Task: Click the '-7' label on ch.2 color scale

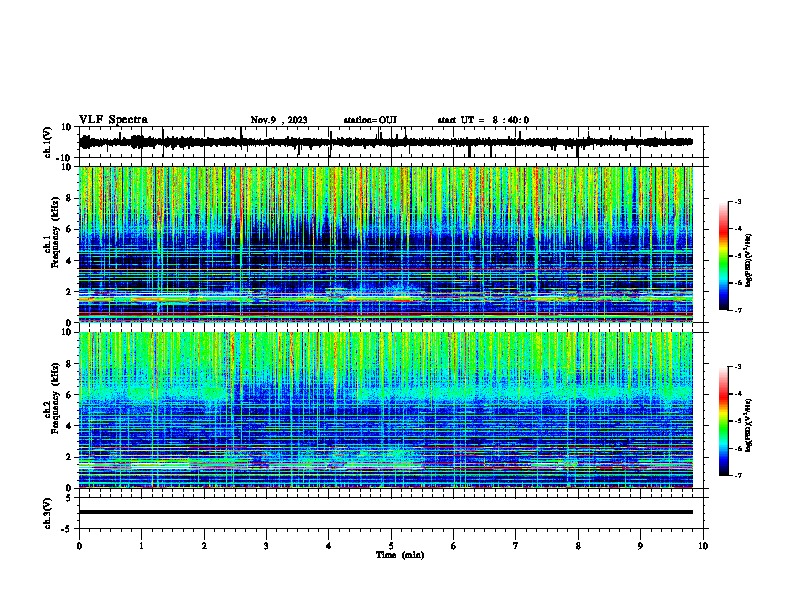Action: click(x=737, y=476)
